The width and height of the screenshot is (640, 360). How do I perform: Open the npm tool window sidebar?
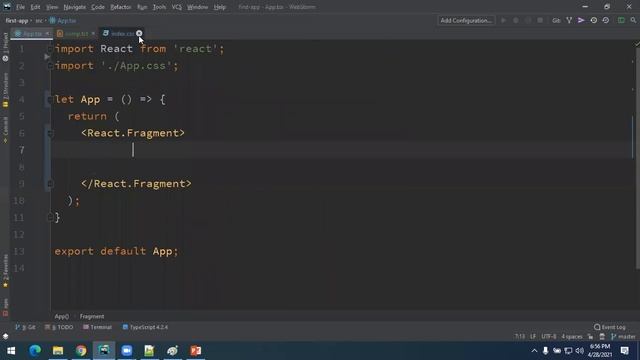pos(5,307)
